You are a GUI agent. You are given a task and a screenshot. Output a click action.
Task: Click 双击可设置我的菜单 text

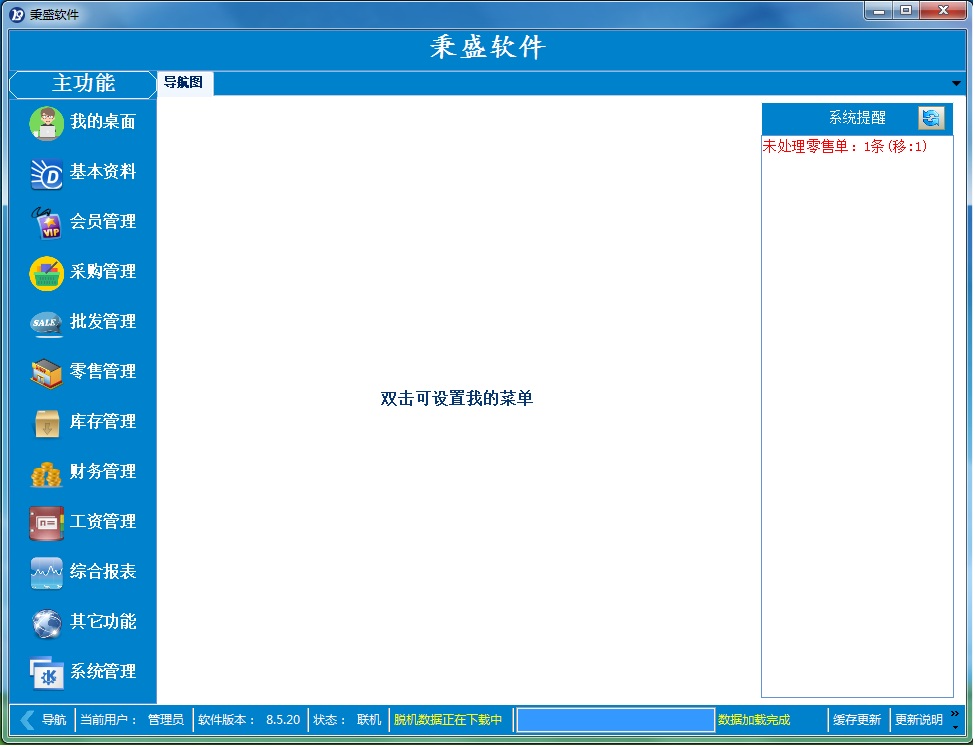(x=457, y=399)
